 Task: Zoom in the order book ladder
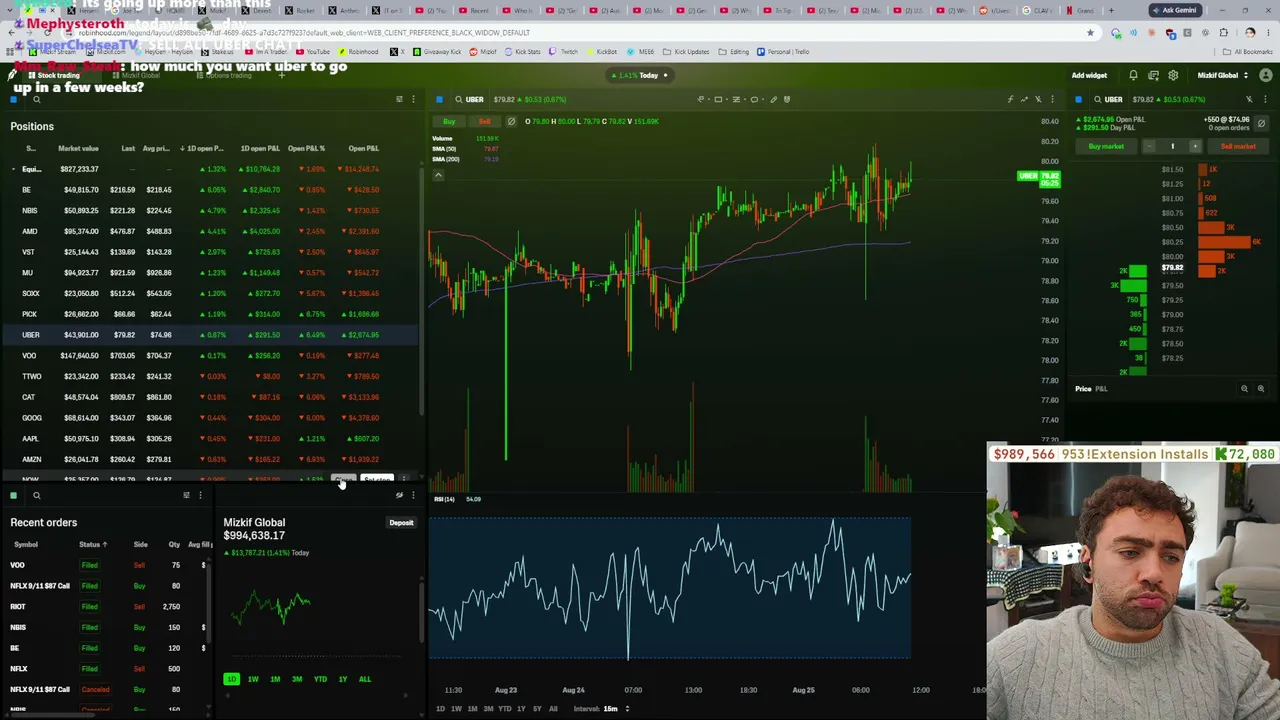pyautogui.click(x=1261, y=388)
